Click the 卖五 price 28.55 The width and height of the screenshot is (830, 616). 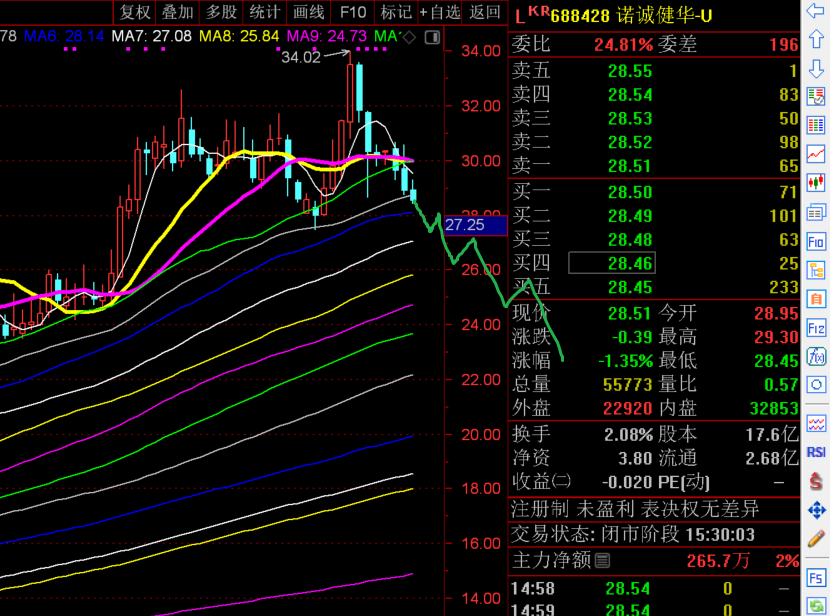[630, 71]
